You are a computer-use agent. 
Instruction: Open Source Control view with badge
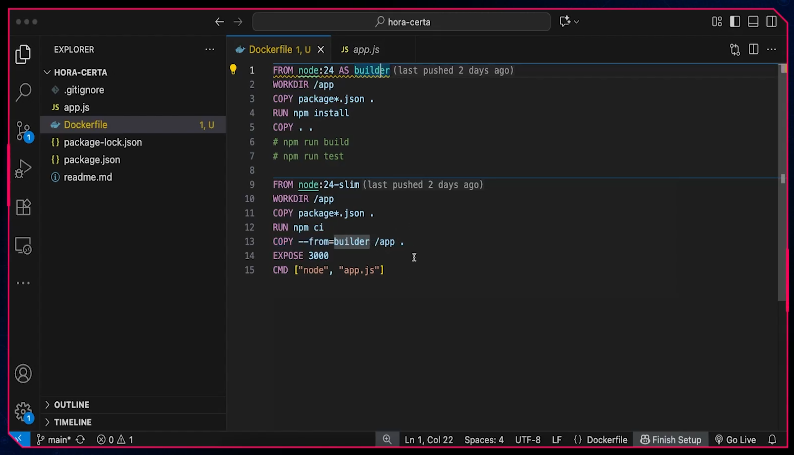coord(22,131)
